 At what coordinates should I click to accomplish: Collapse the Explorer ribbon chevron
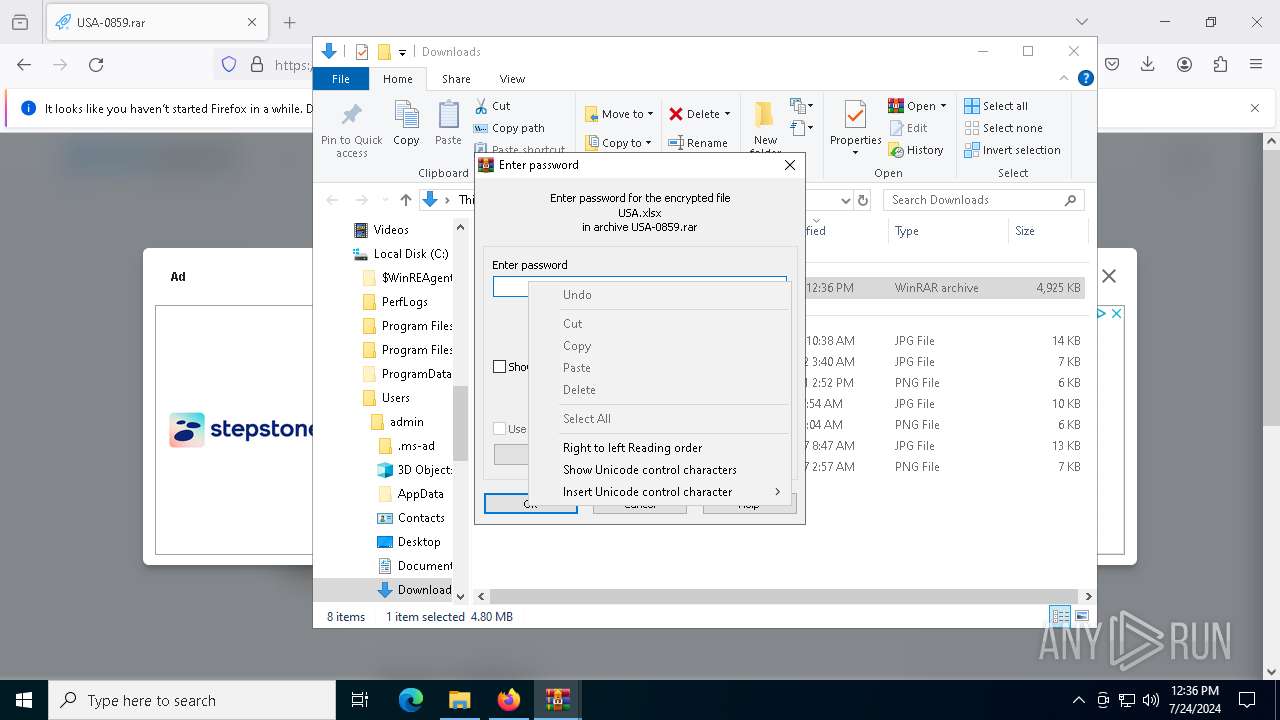pos(1064,78)
